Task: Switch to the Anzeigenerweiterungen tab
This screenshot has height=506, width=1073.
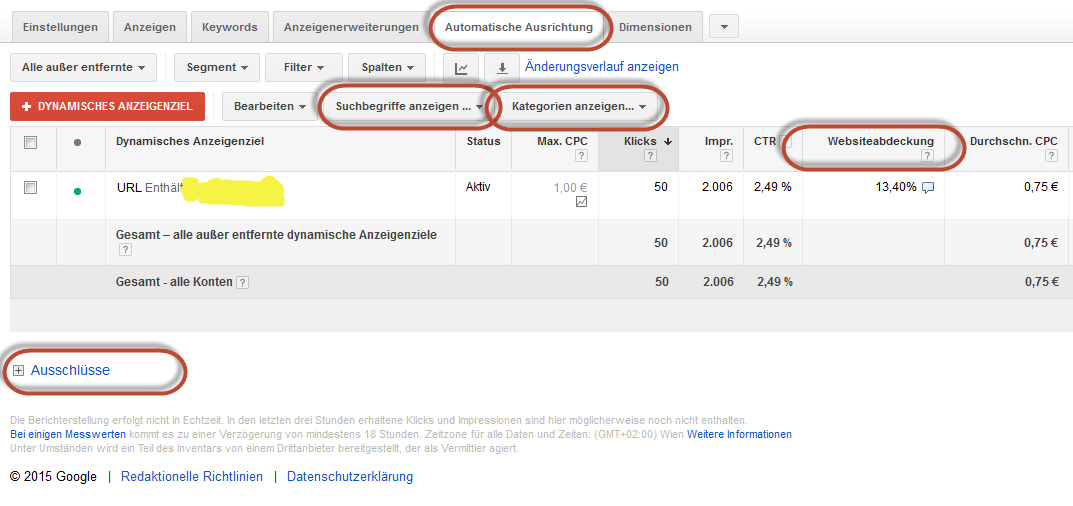Action: (351, 27)
